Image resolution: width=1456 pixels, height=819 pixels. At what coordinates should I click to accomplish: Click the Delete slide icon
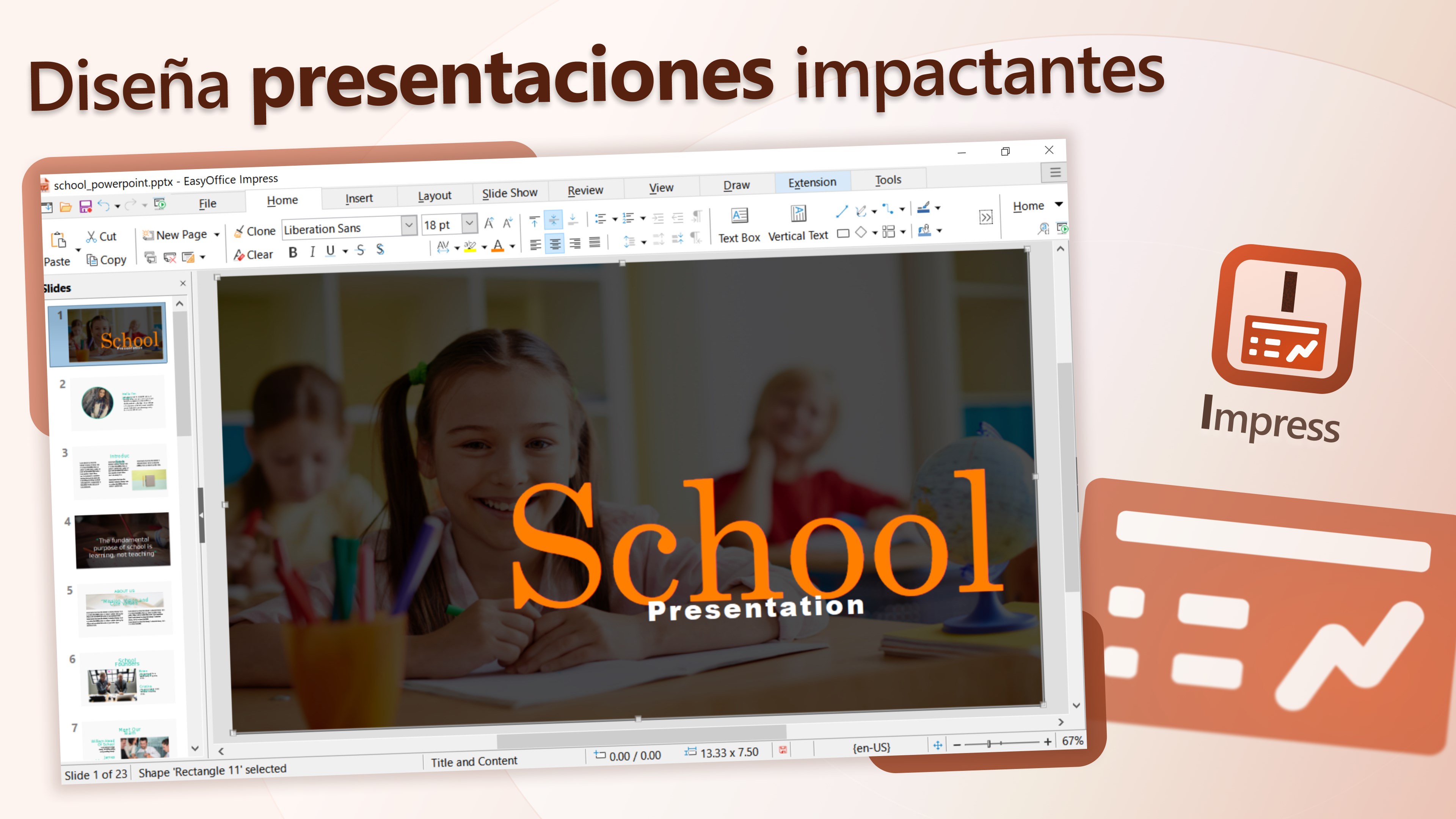169,258
